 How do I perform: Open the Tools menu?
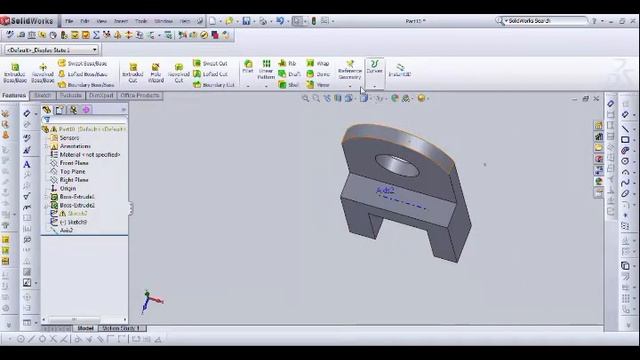[141, 21]
